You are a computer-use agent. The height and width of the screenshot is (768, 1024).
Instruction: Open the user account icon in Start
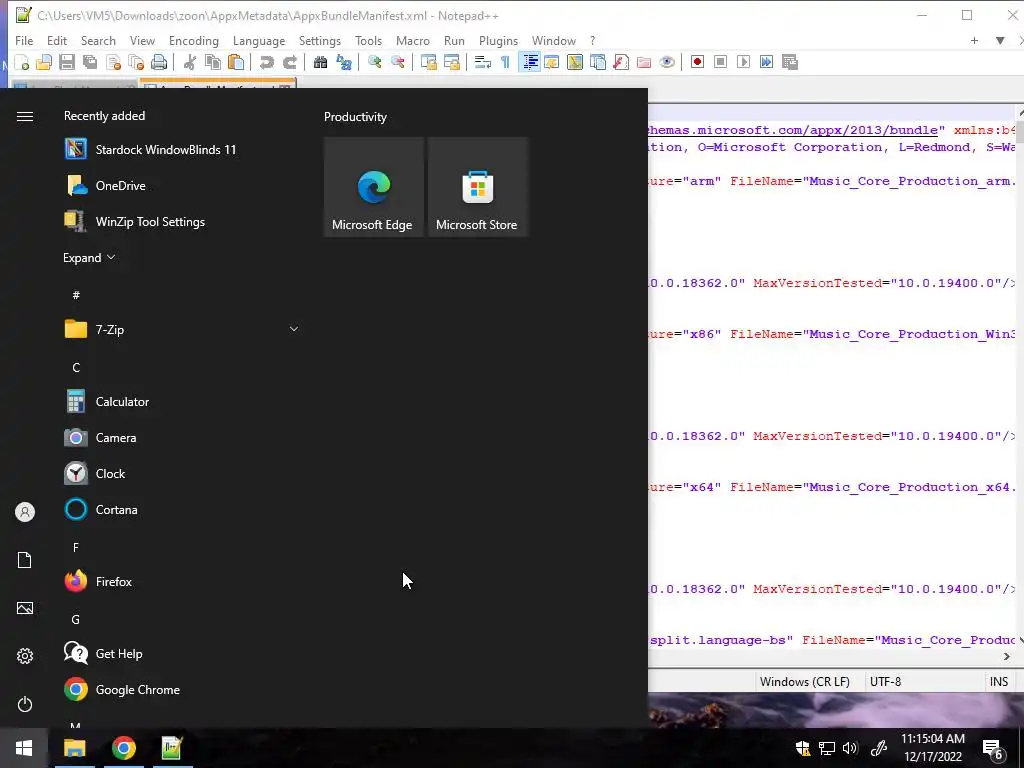(x=25, y=512)
